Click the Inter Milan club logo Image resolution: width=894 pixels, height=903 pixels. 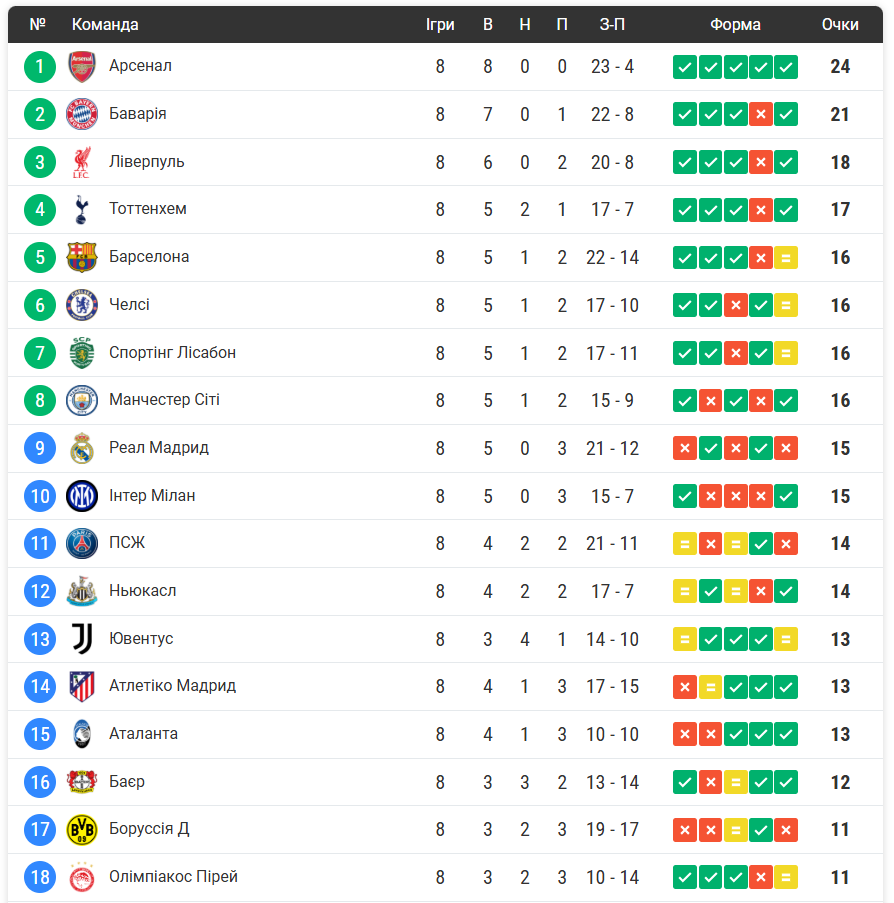tap(81, 496)
